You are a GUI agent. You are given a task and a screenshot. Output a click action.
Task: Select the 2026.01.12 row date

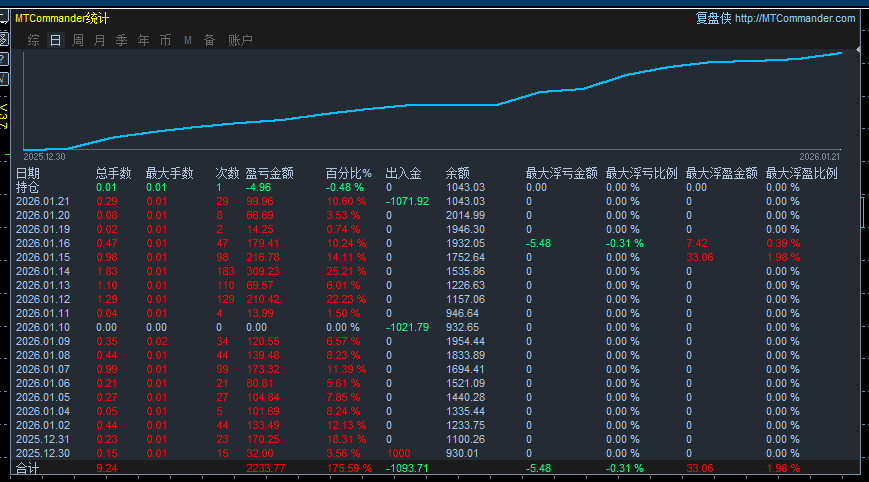pos(43,299)
